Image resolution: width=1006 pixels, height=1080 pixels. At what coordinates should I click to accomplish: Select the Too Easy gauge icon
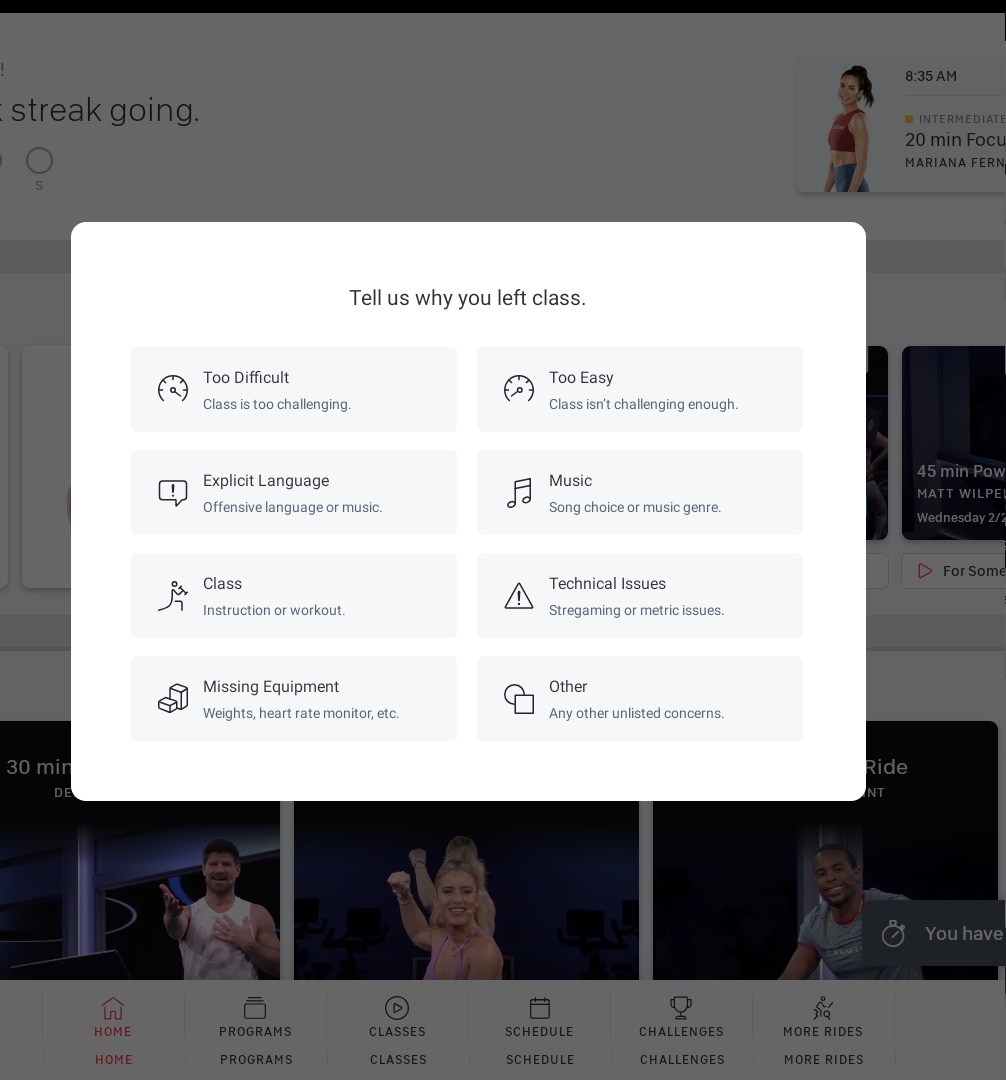pos(519,389)
